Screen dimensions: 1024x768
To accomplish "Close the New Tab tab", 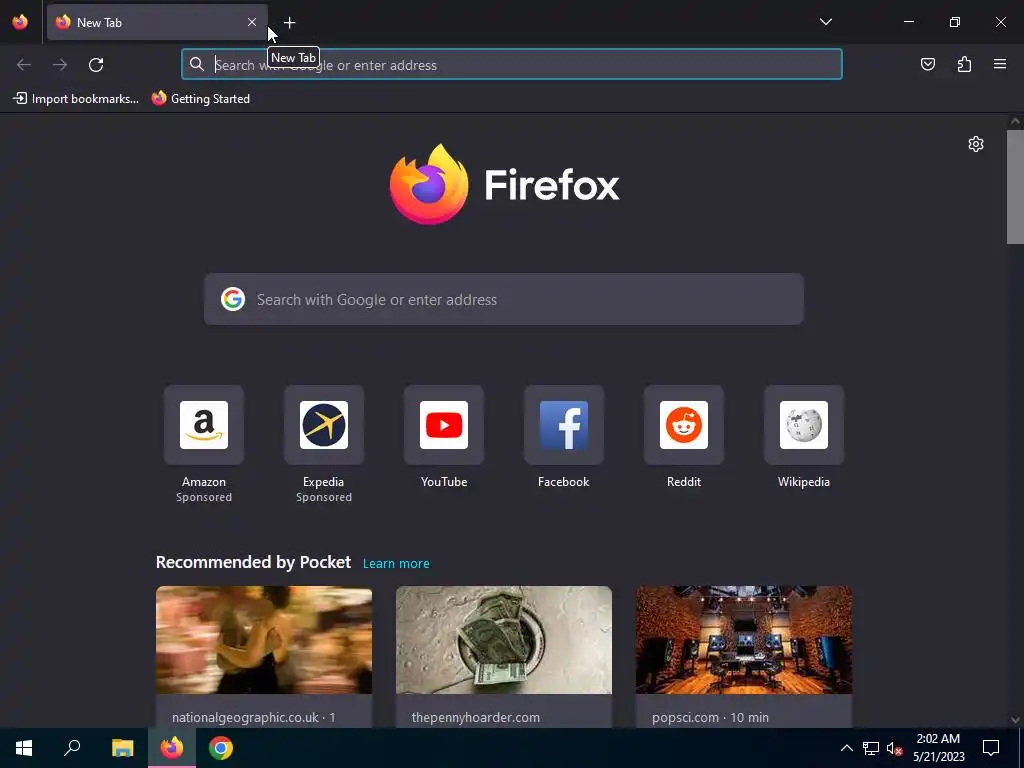I will tap(252, 22).
